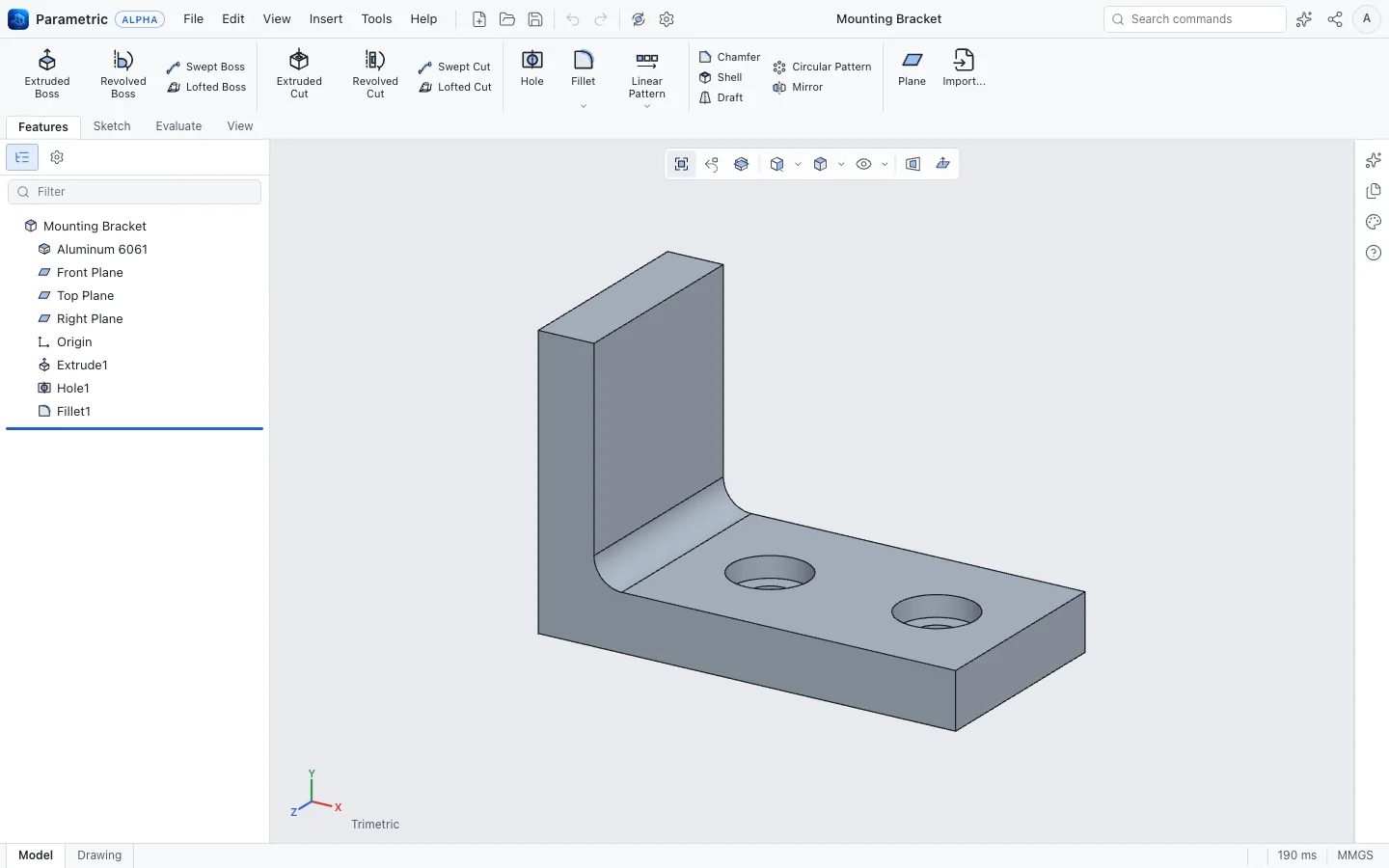Save the document
The height and width of the screenshot is (868, 1389).
tap(535, 19)
